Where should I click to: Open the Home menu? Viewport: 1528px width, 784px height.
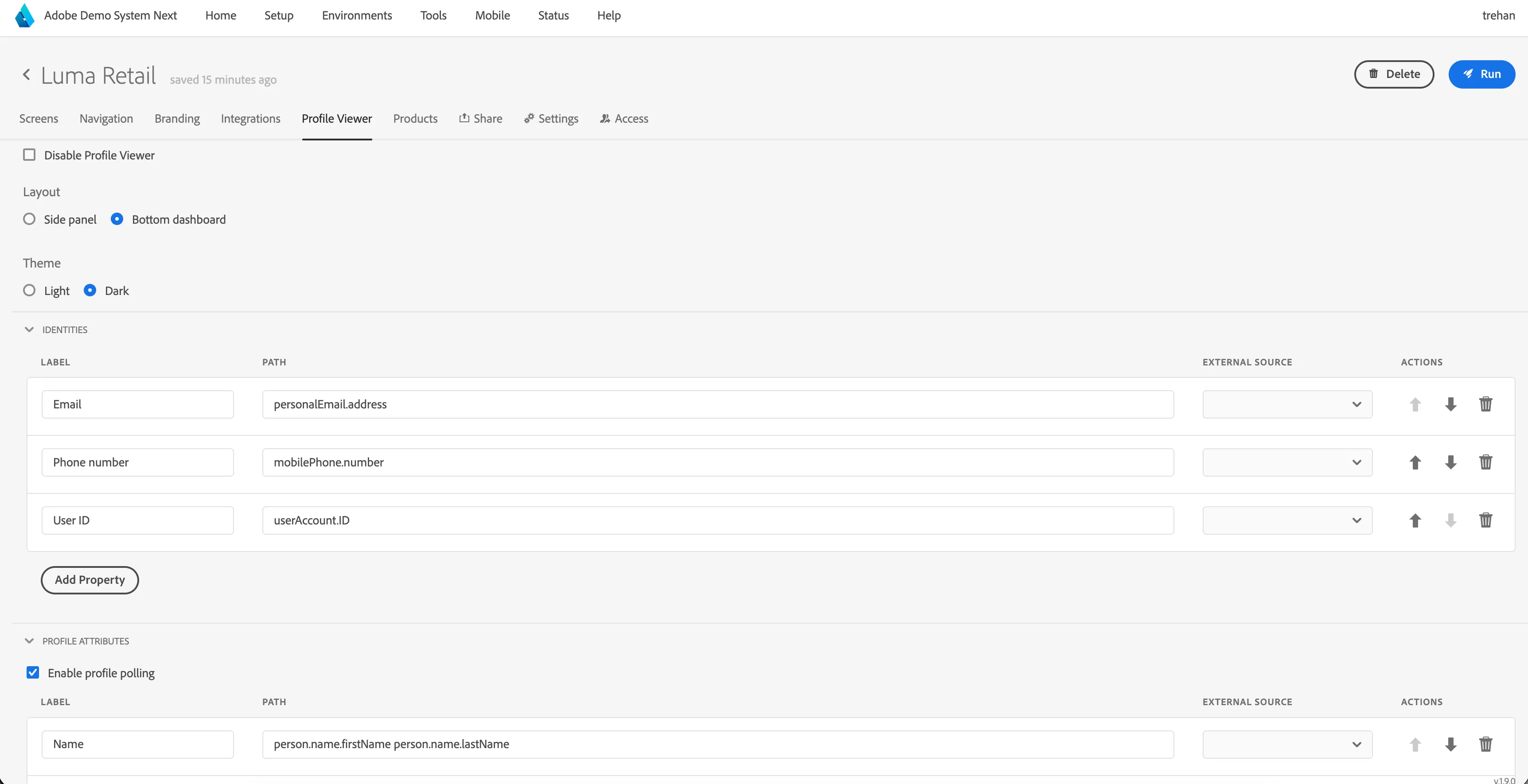[x=221, y=16]
